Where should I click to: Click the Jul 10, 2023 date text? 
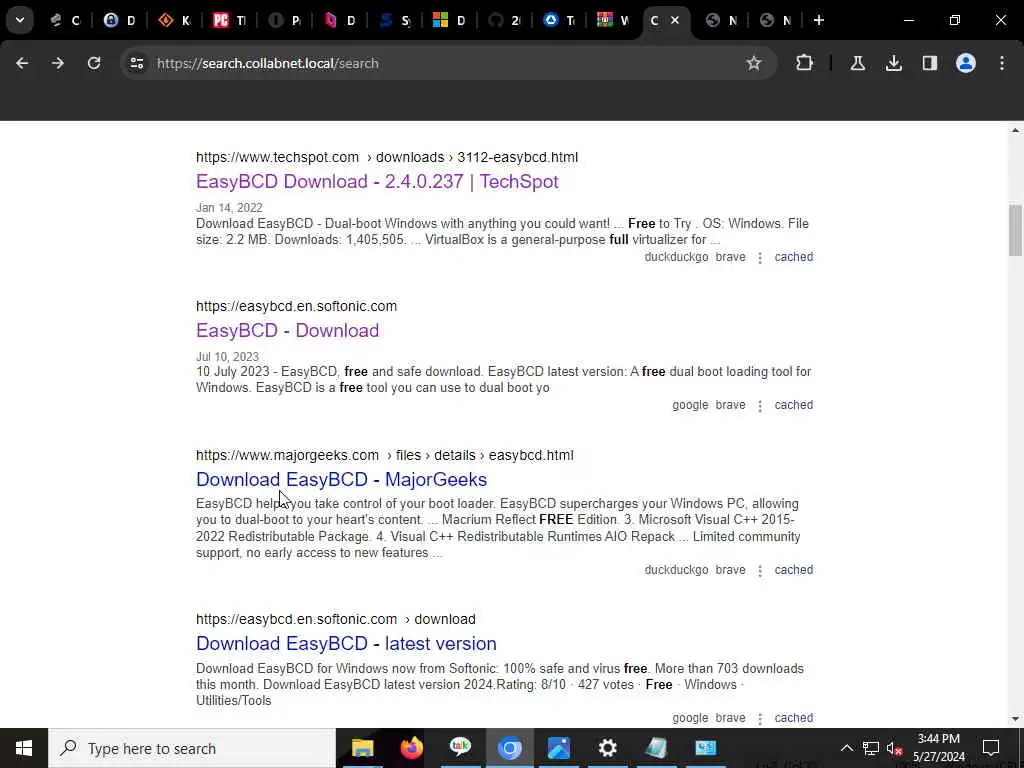pyautogui.click(x=227, y=357)
